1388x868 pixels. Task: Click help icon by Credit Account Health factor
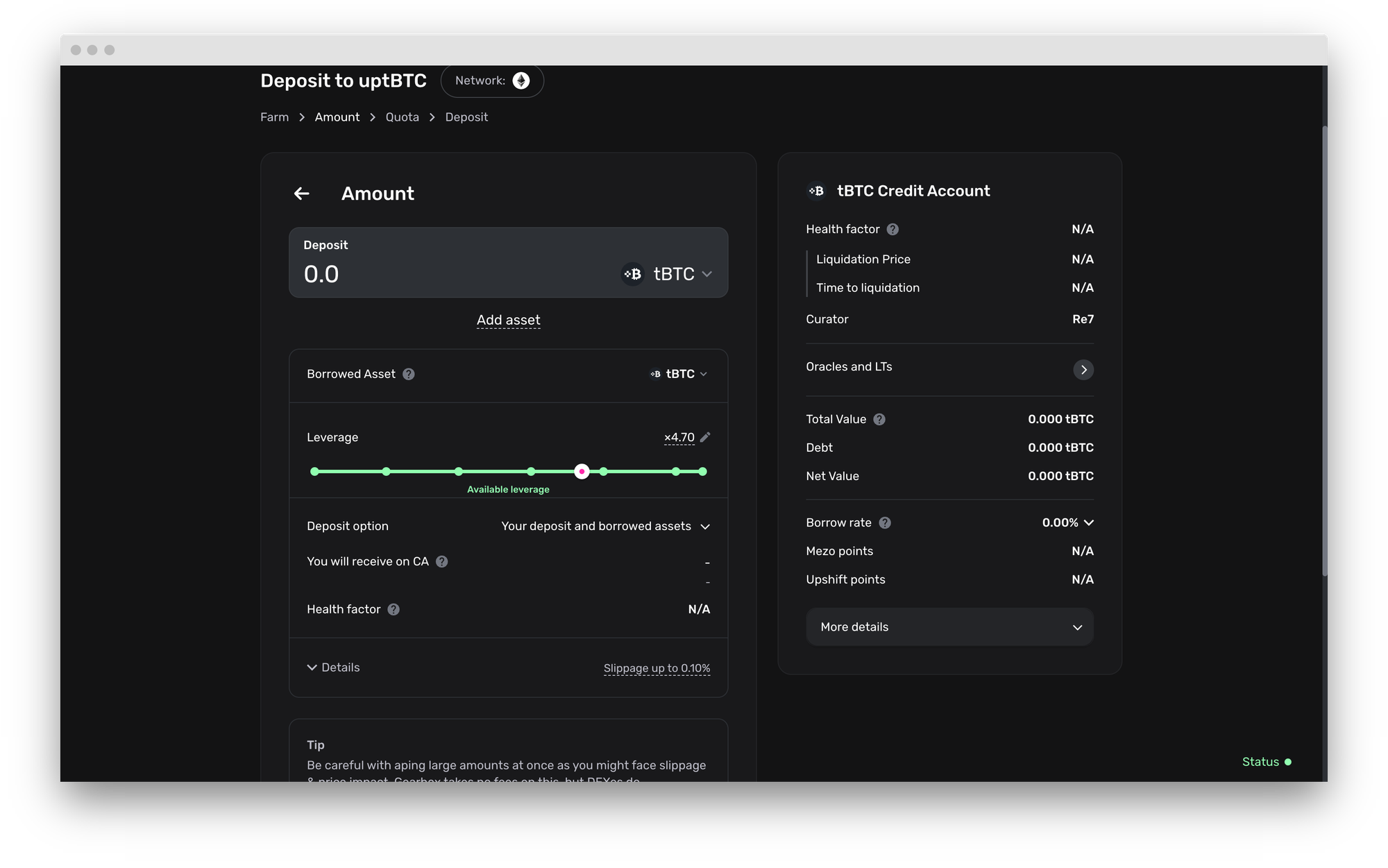pyautogui.click(x=893, y=229)
